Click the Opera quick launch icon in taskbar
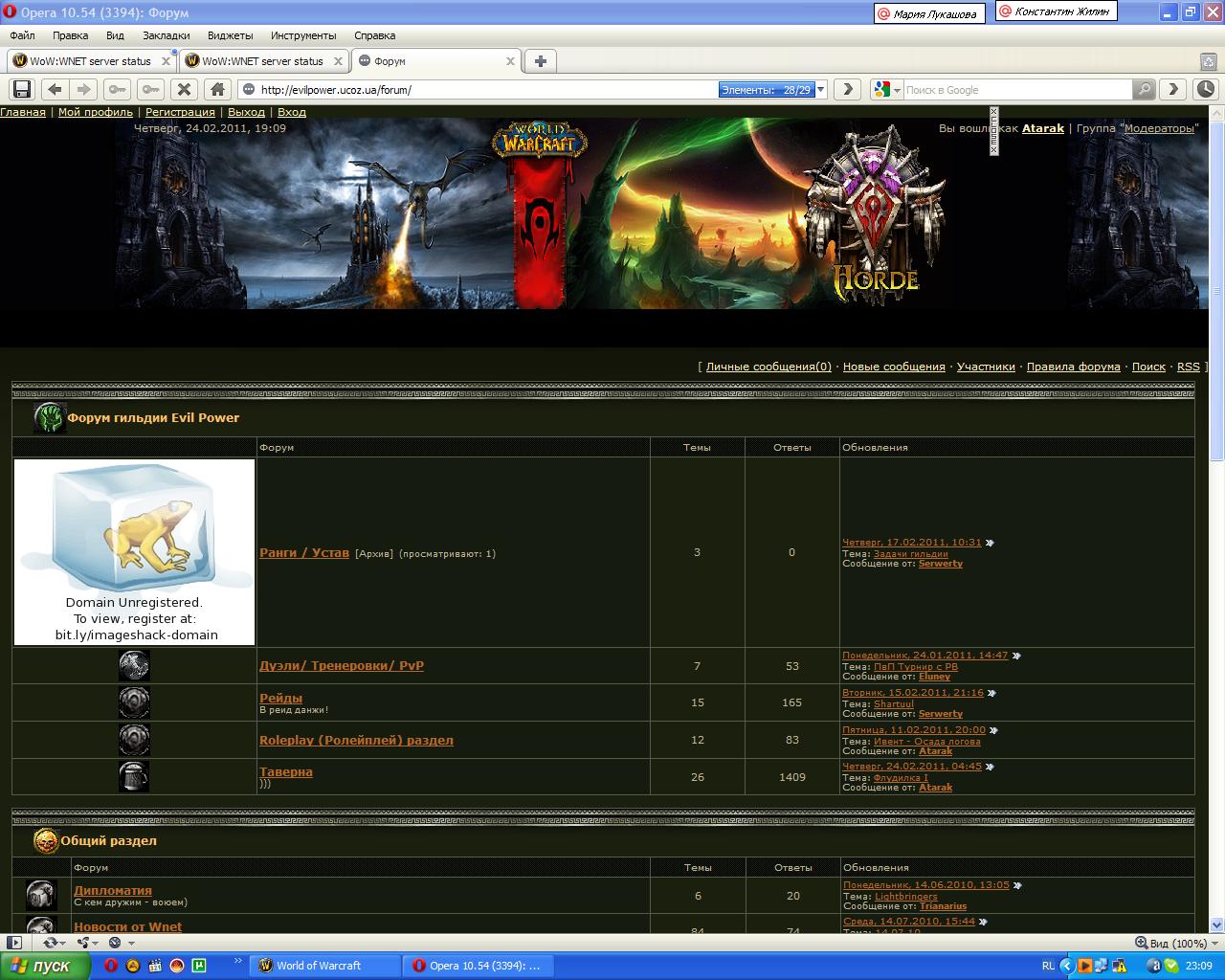Image resolution: width=1225 pixels, height=980 pixels. [111, 966]
